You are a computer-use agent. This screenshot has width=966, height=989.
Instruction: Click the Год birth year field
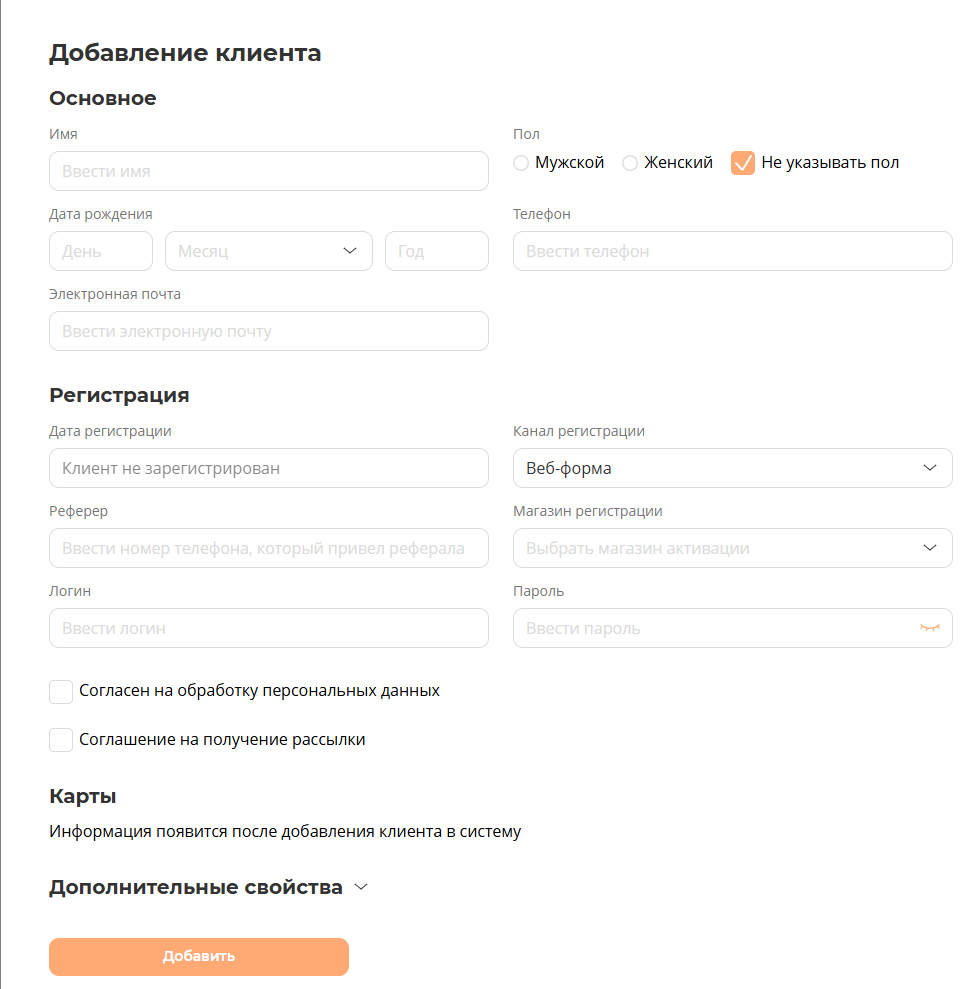(436, 251)
